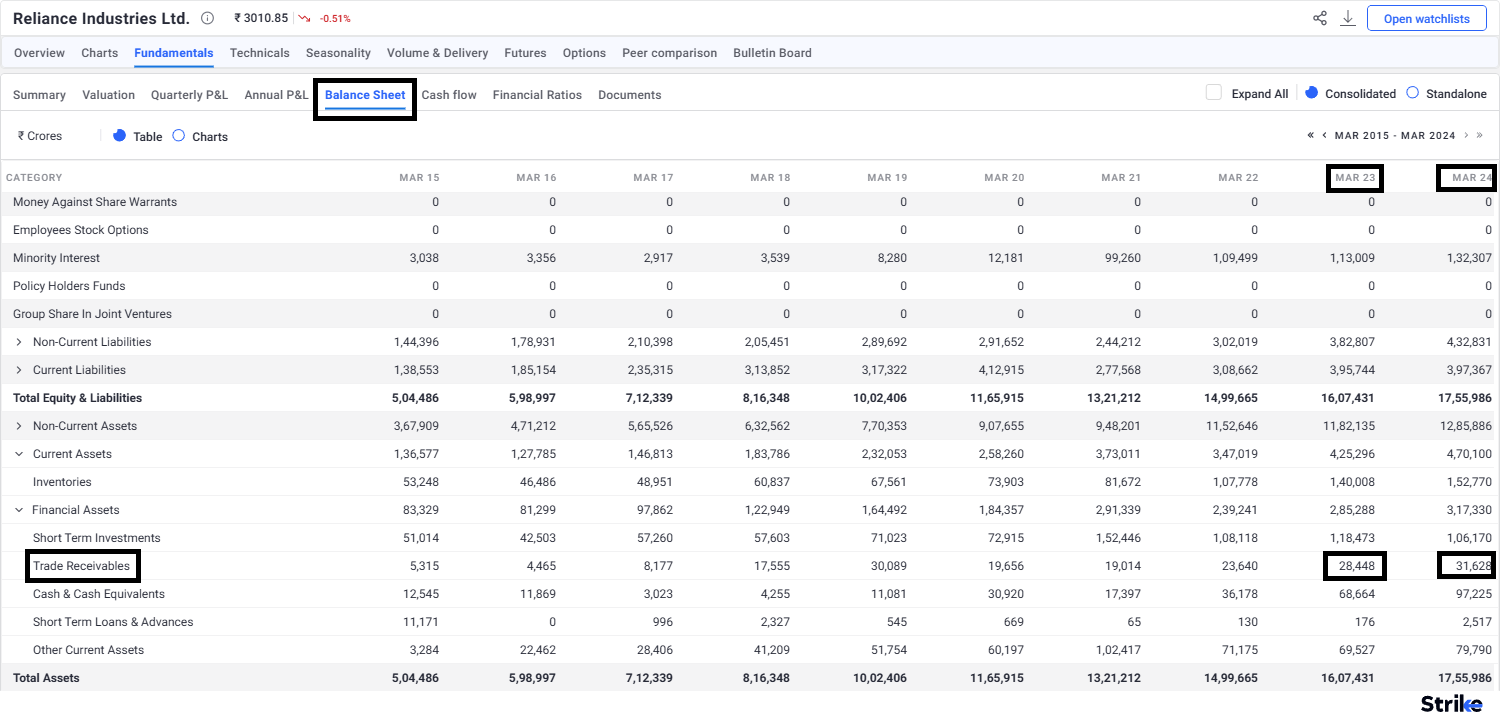Select the Standalone radio option

click(x=1412, y=92)
